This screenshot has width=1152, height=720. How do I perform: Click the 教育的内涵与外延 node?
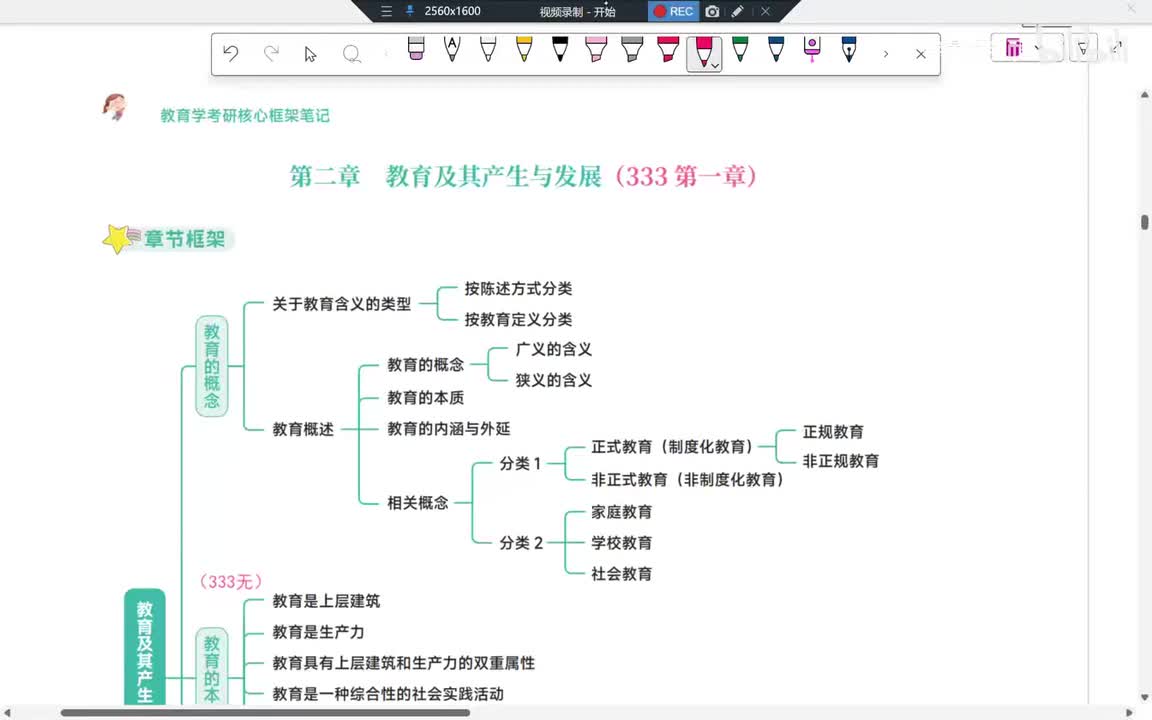[x=448, y=429]
